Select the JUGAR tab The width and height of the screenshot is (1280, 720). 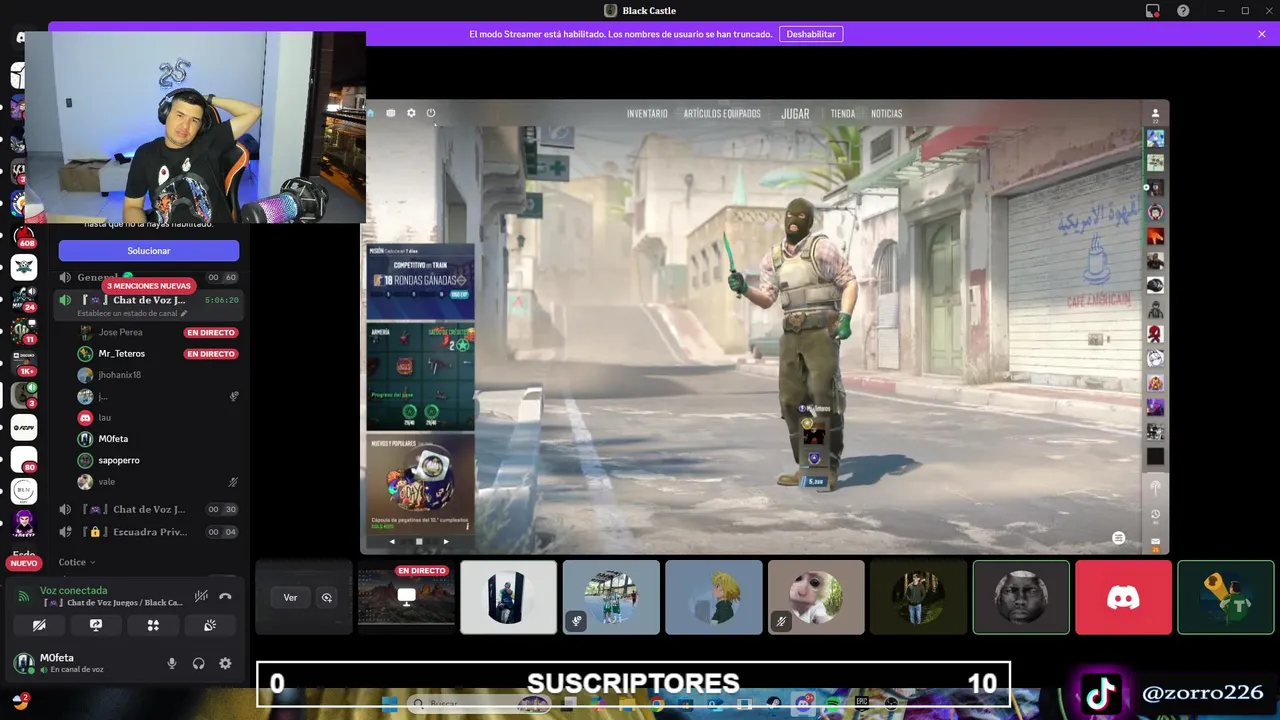tap(795, 114)
